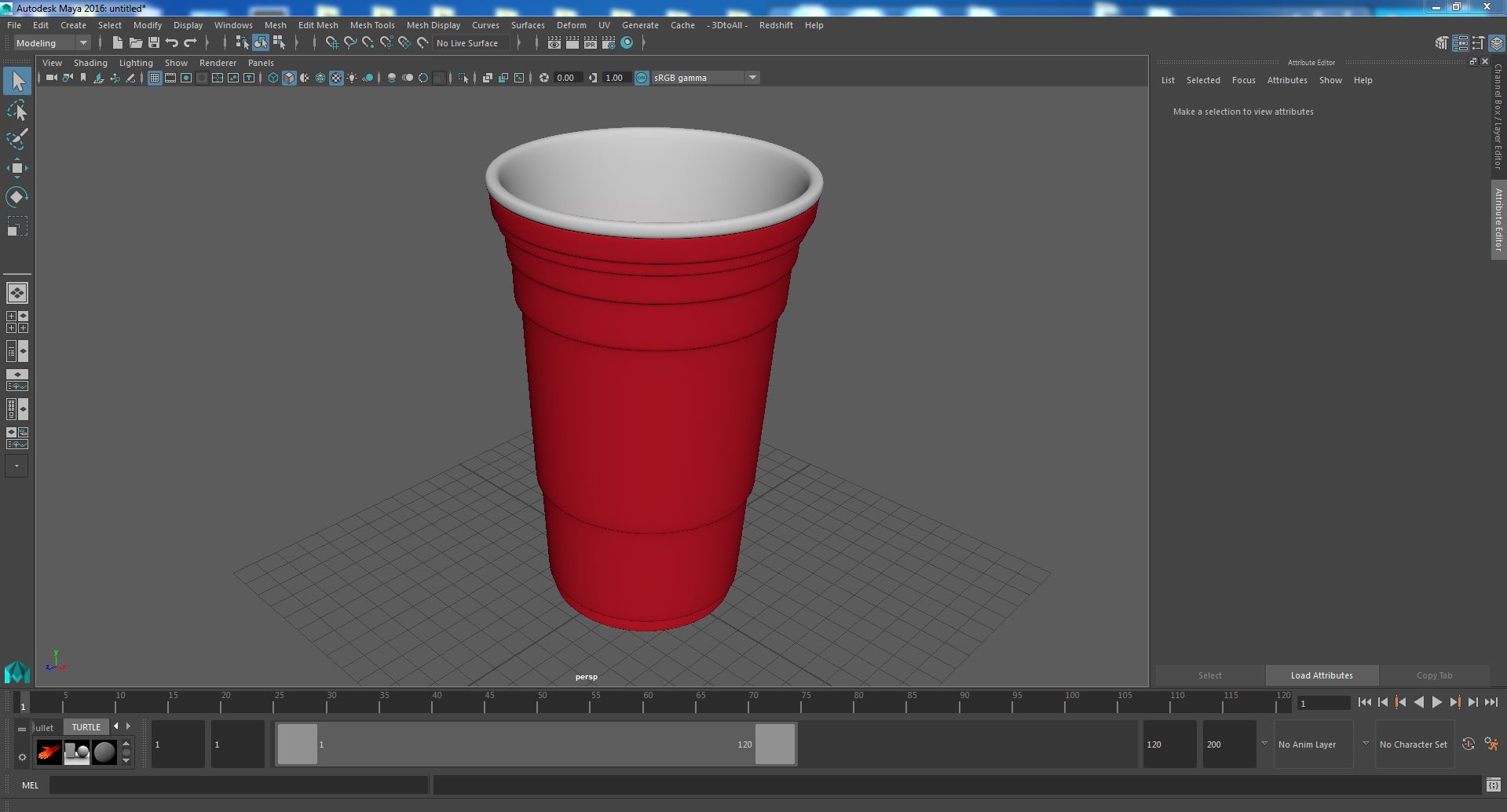
Task: Choose the Paint Selection tool
Action: click(x=16, y=139)
